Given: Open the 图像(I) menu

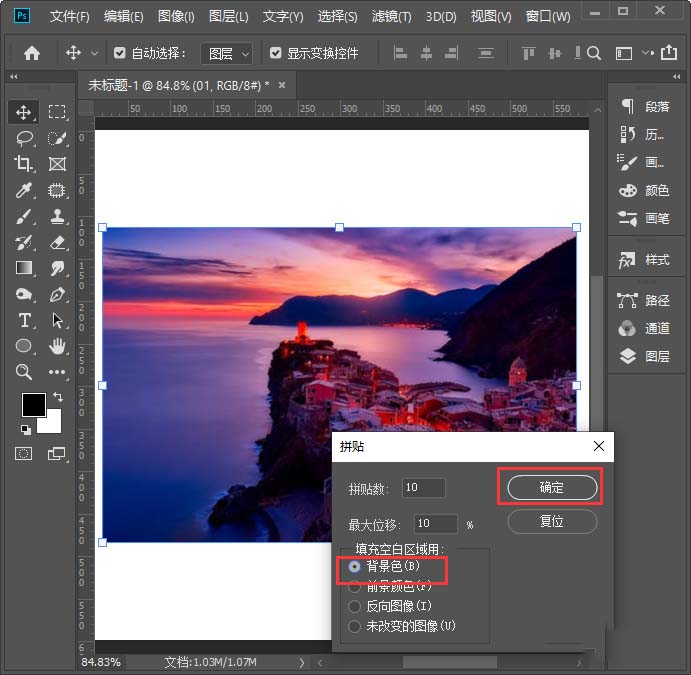Looking at the screenshot, I should pyautogui.click(x=176, y=17).
